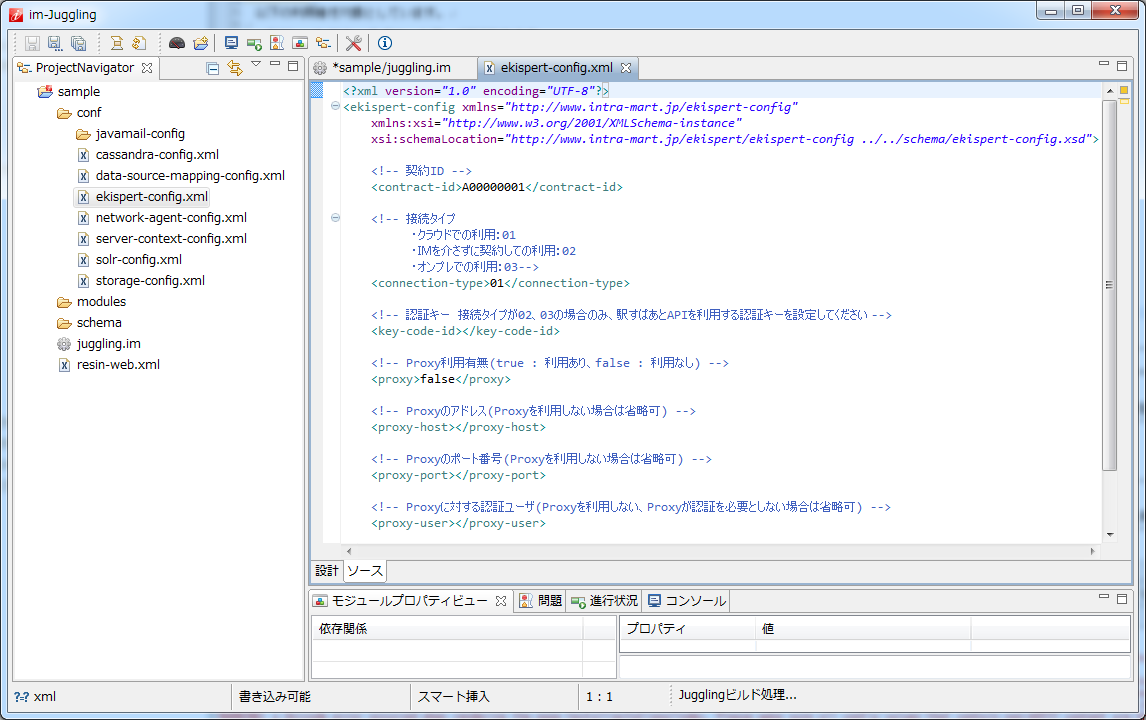Click the Save All toolbar icon
This screenshot has width=1146, height=720.
[78, 44]
